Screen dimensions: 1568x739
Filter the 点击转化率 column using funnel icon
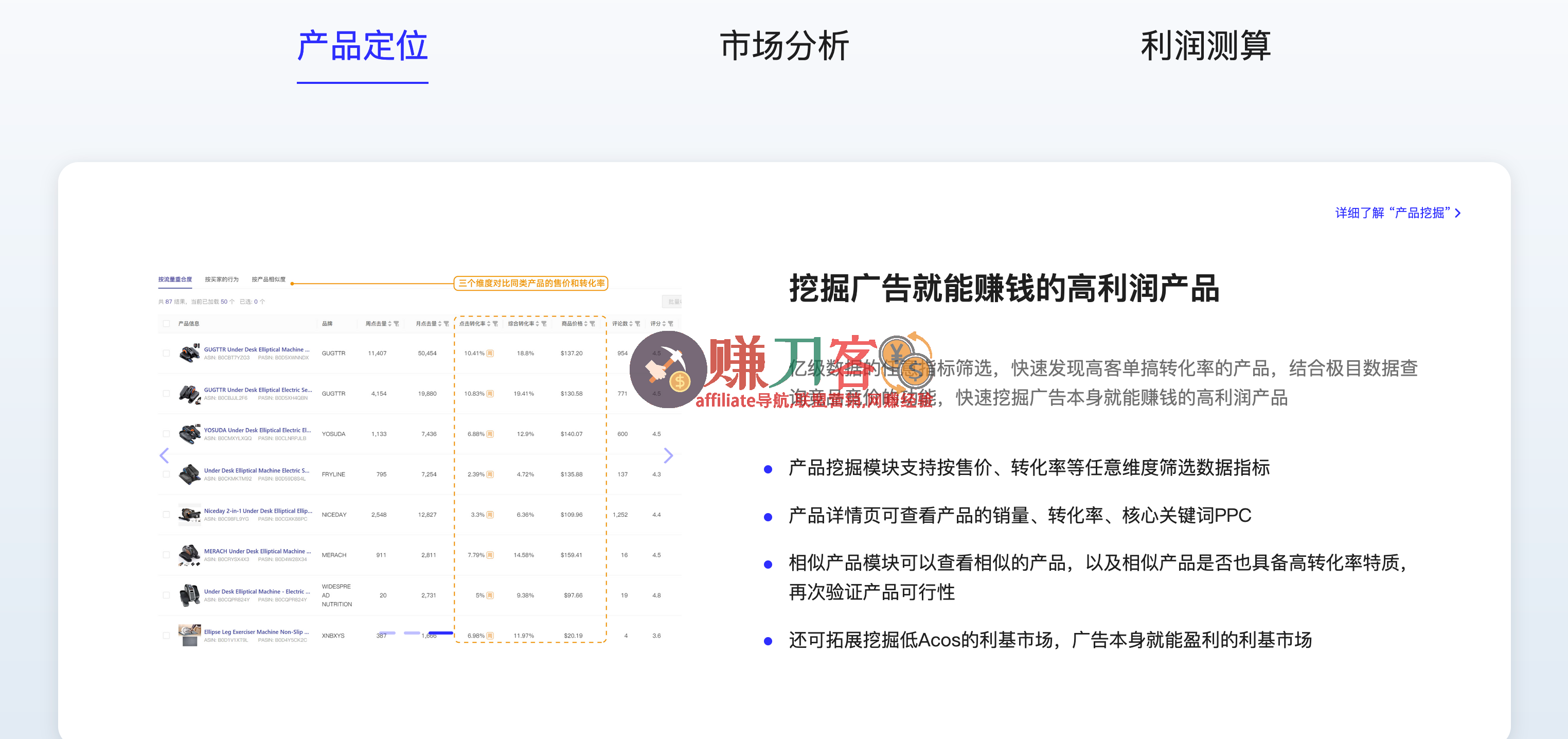pos(496,324)
